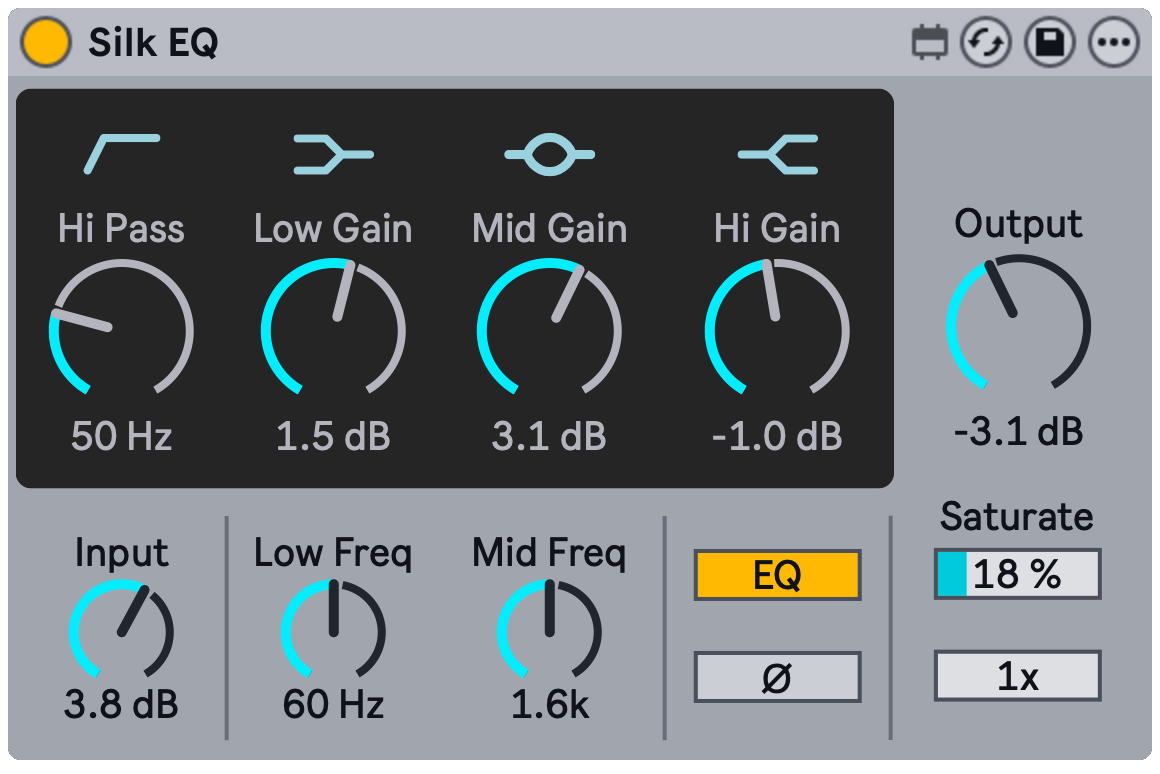Click the Mid Gain label
The image size is (1160, 774).
pyautogui.click(x=550, y=228)
